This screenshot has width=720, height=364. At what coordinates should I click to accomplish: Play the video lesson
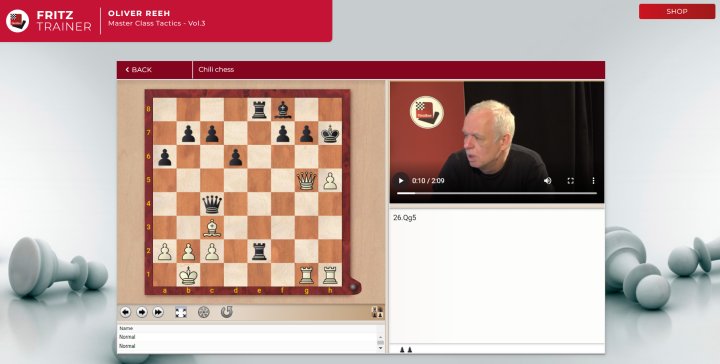[x=401, y=181]
